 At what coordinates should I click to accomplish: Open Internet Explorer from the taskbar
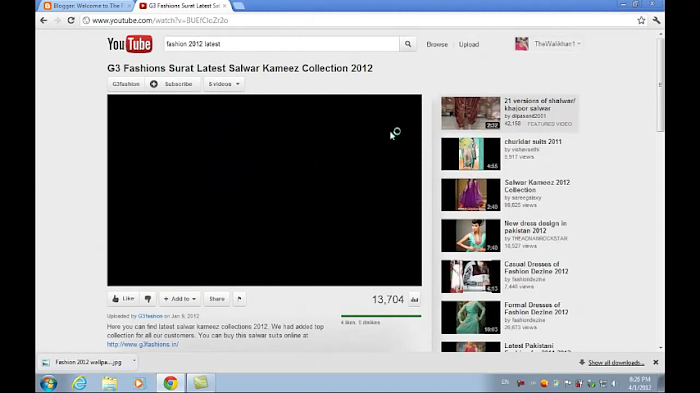click(79, 383)
